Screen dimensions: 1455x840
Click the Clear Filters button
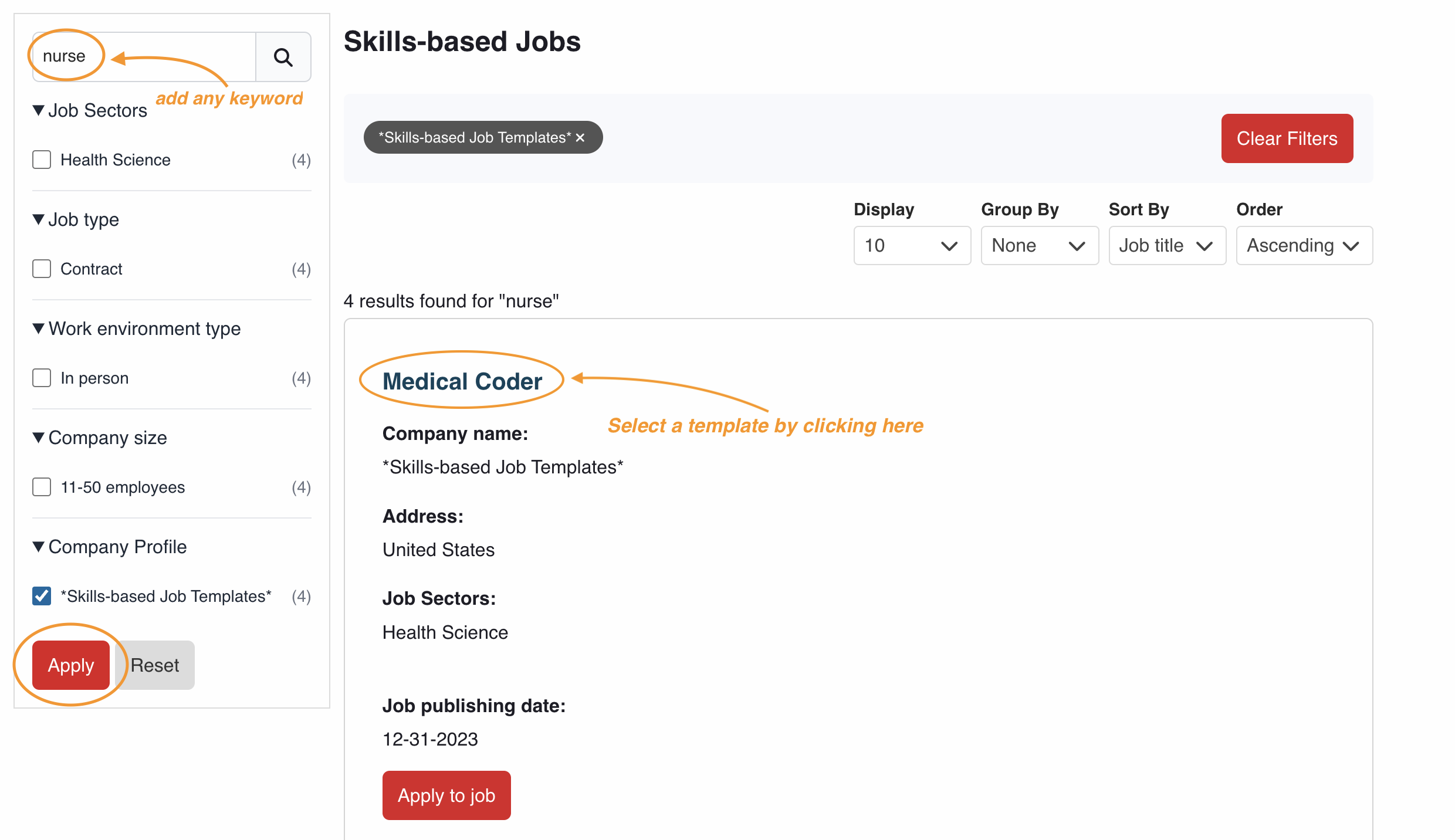(1287, 138)
